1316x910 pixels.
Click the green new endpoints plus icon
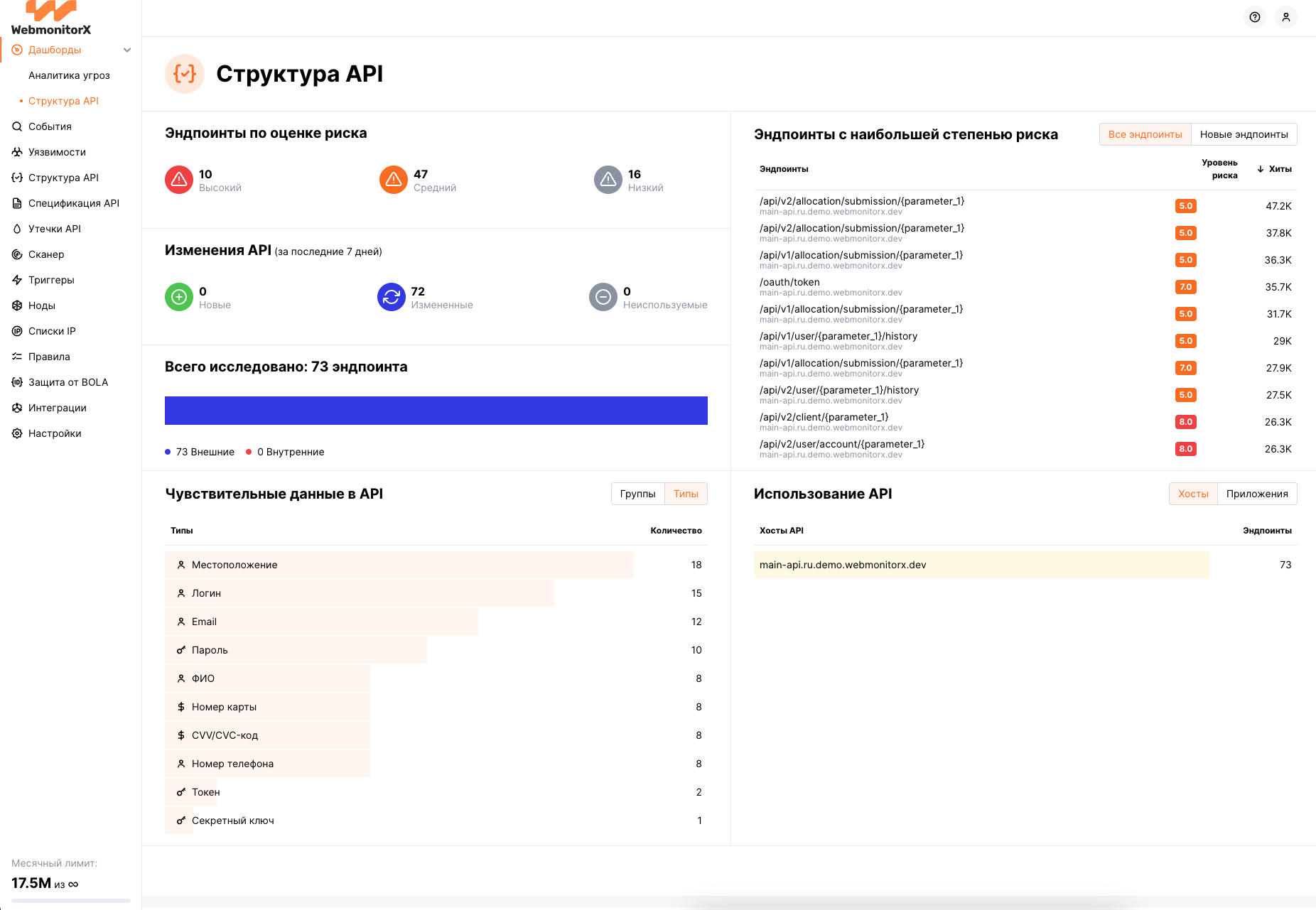[179, 297]
